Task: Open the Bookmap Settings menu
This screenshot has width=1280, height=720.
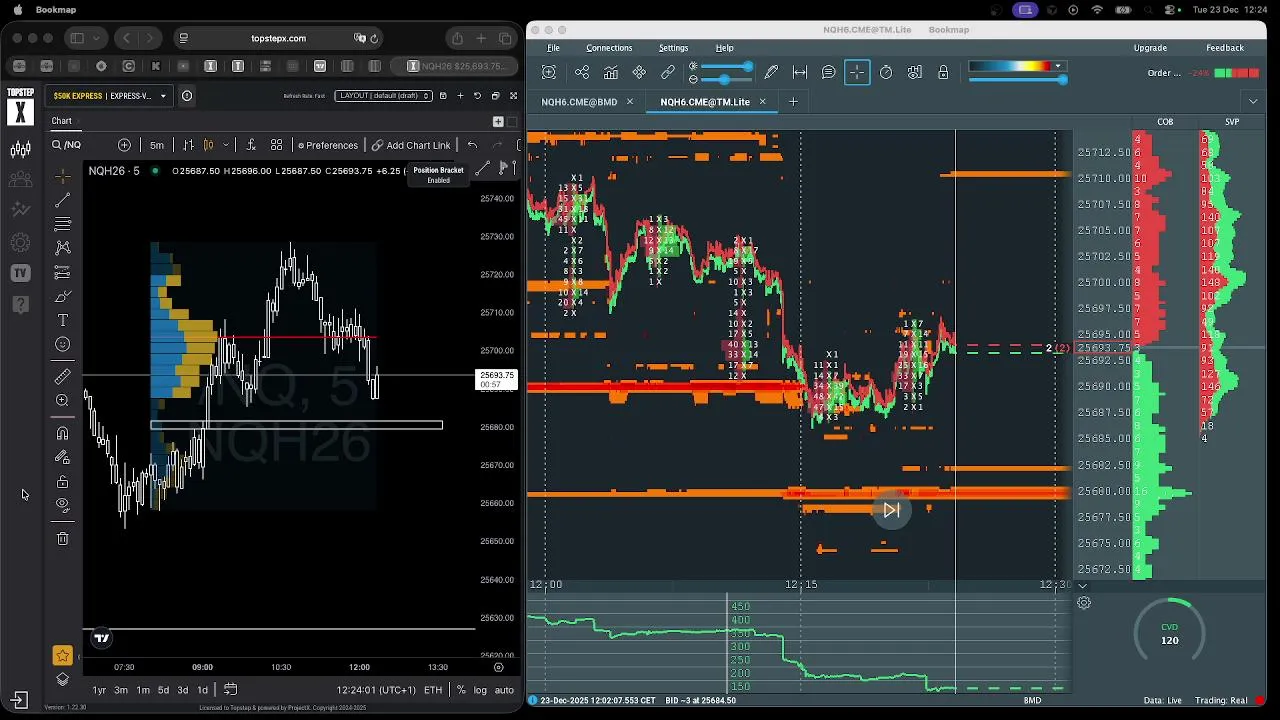Action: pos(673,48)
